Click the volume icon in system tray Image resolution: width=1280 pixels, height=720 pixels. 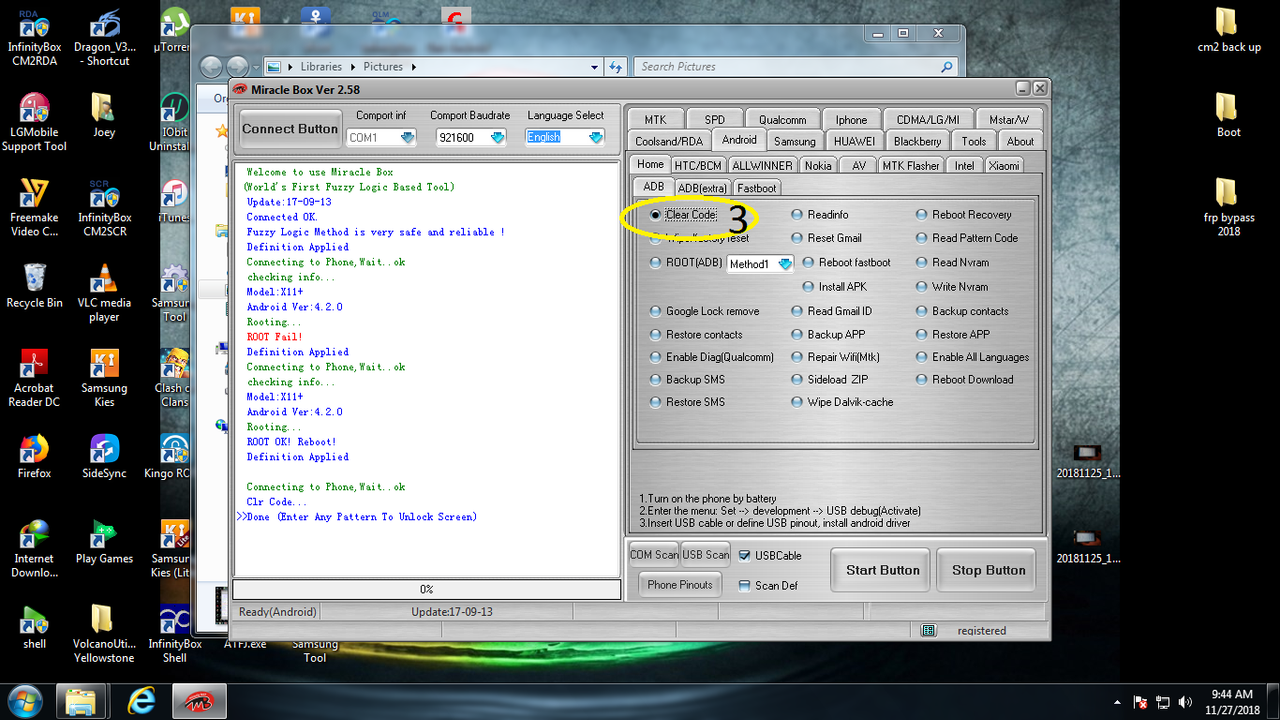tap(1185, 702)
